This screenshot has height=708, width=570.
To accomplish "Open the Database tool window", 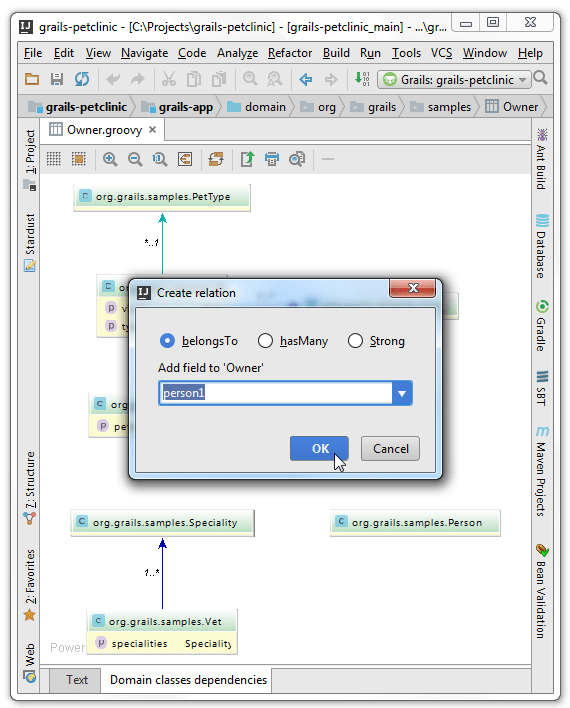I will pyautogui.click(x=542, y=247).
